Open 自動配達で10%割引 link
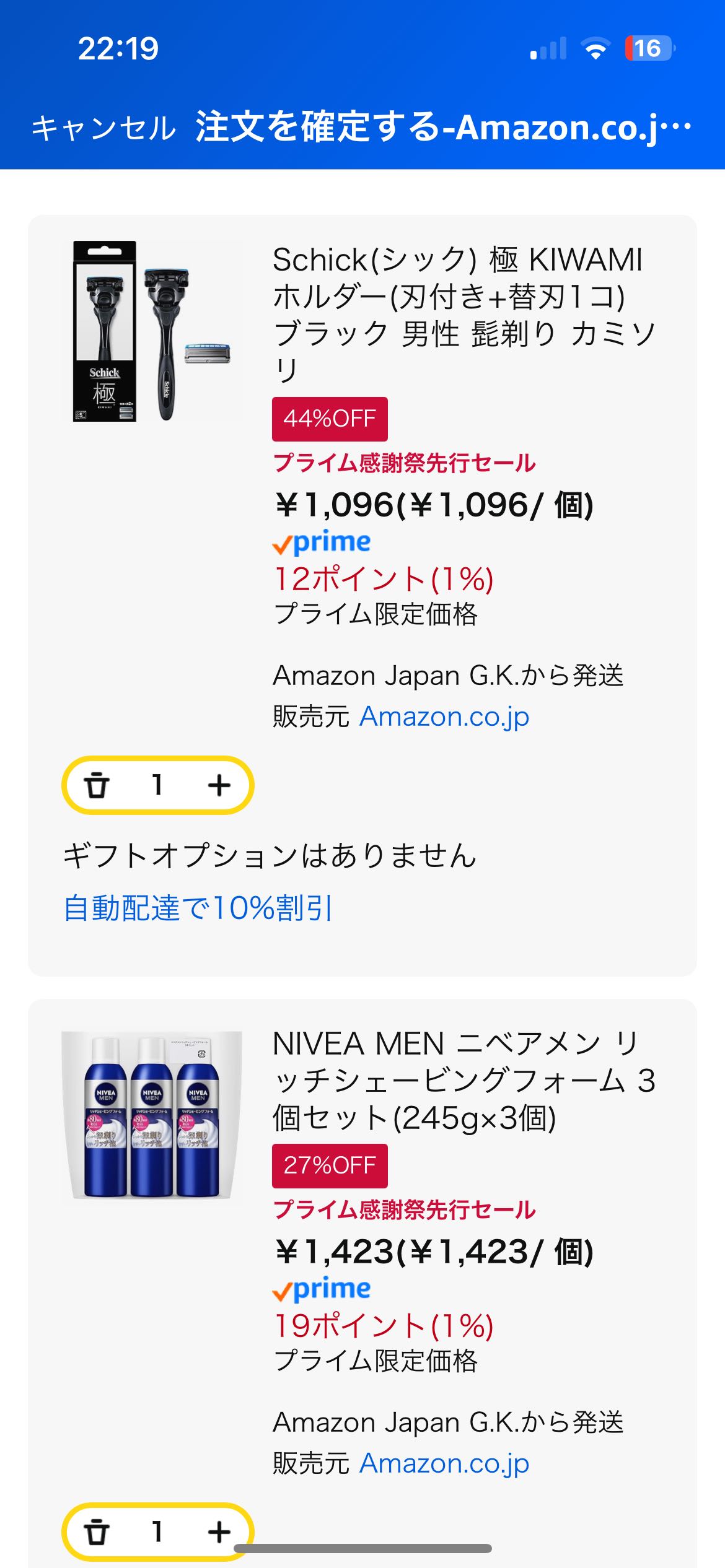 (198, 908)
